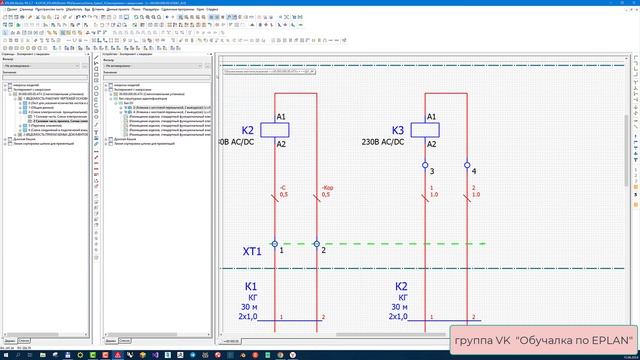Click the '-Кор 0,5' wire label
640x360 pixels.
(327, 191)
